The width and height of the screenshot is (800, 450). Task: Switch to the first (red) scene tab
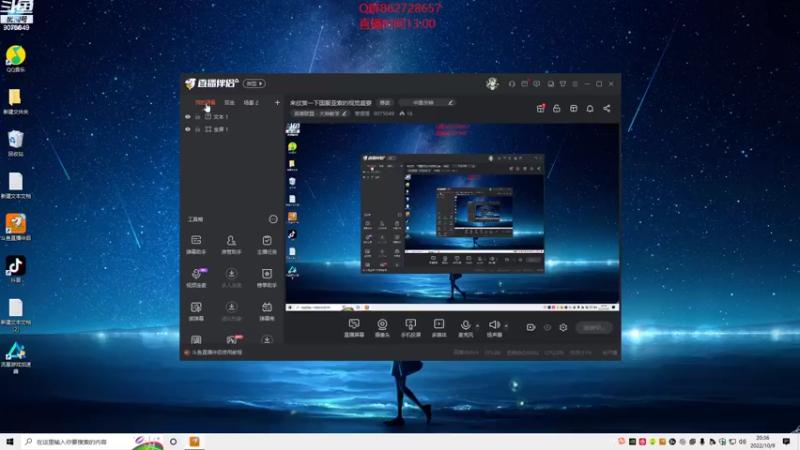[x=205, y=103]
